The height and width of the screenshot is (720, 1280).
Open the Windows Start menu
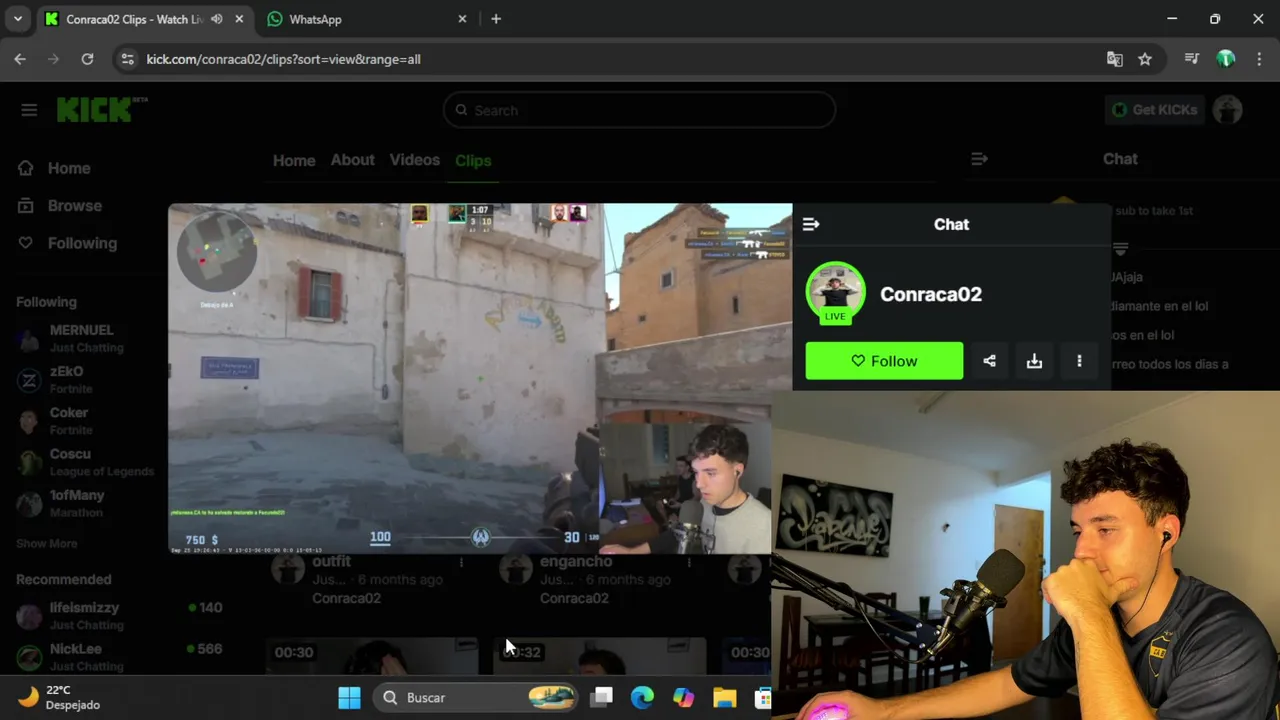pyautogui.click(x=349, y=697)
